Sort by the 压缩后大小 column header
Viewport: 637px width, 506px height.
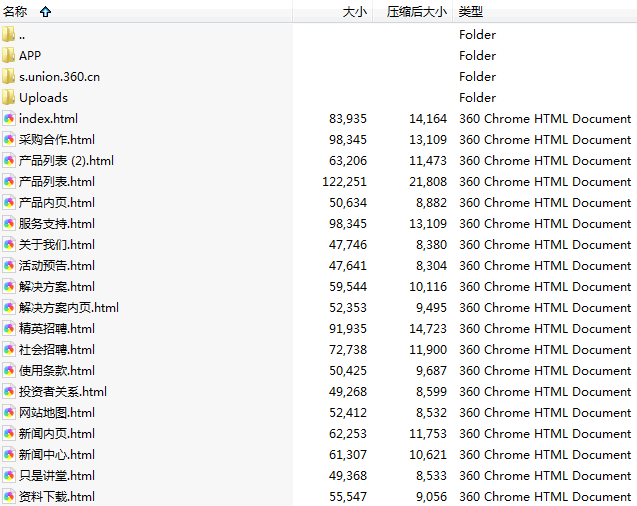pyautogui.click(x=416, y=12)
